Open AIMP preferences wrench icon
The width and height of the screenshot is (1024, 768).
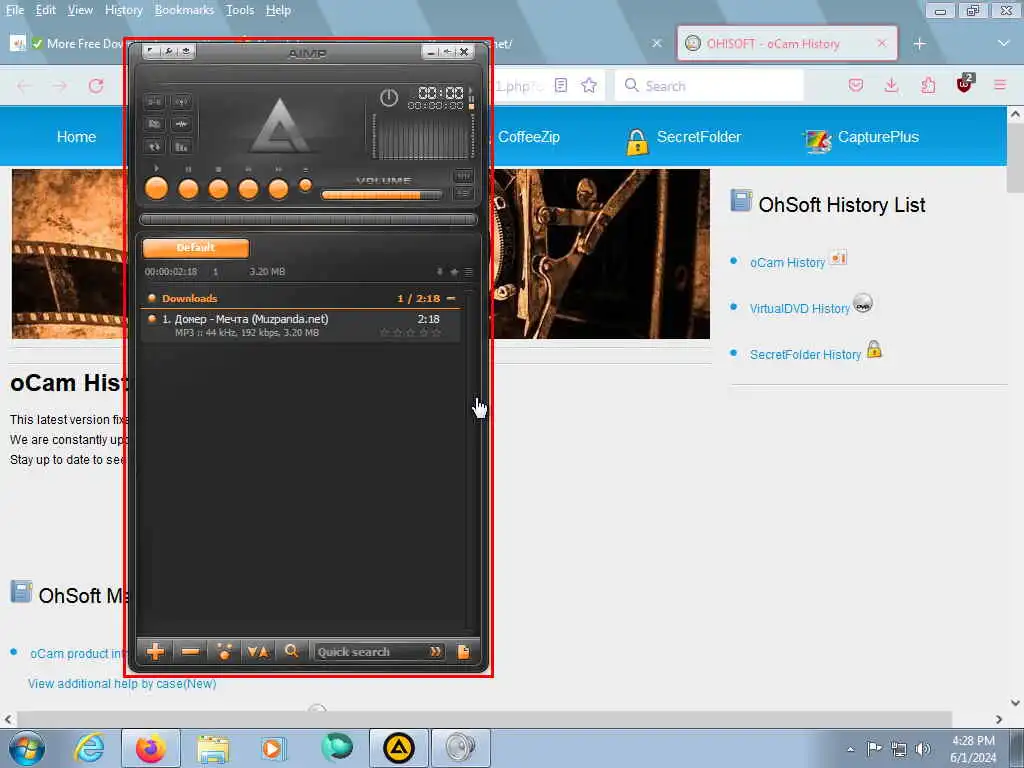[x=168, y=51]
